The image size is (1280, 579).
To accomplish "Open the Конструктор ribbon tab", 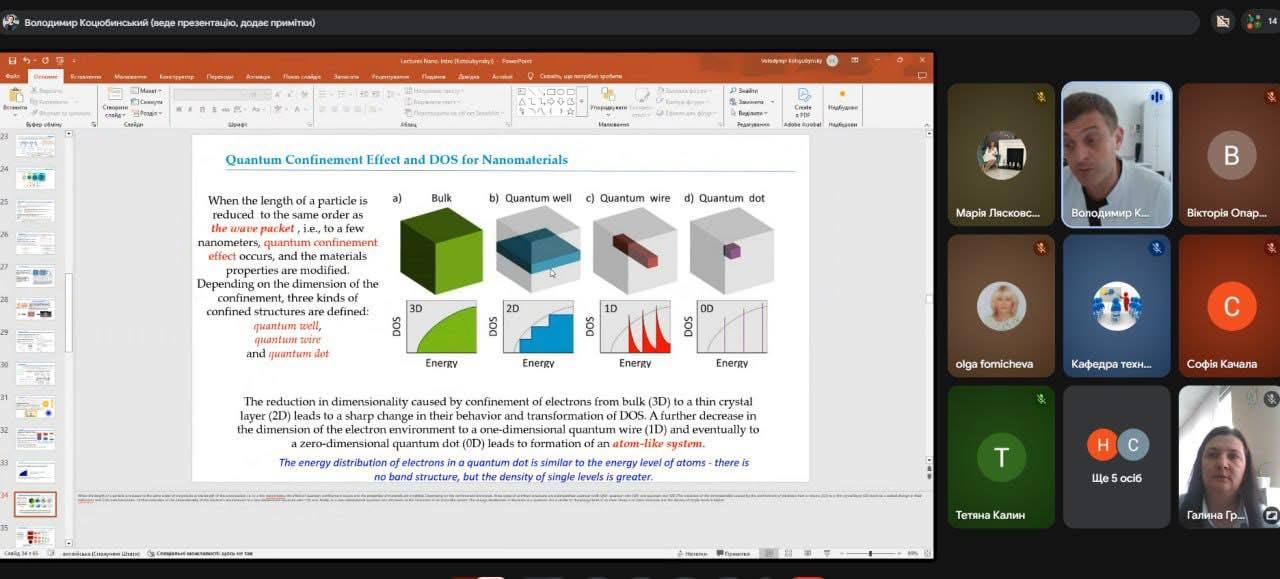I will click(x=177, y=76).
